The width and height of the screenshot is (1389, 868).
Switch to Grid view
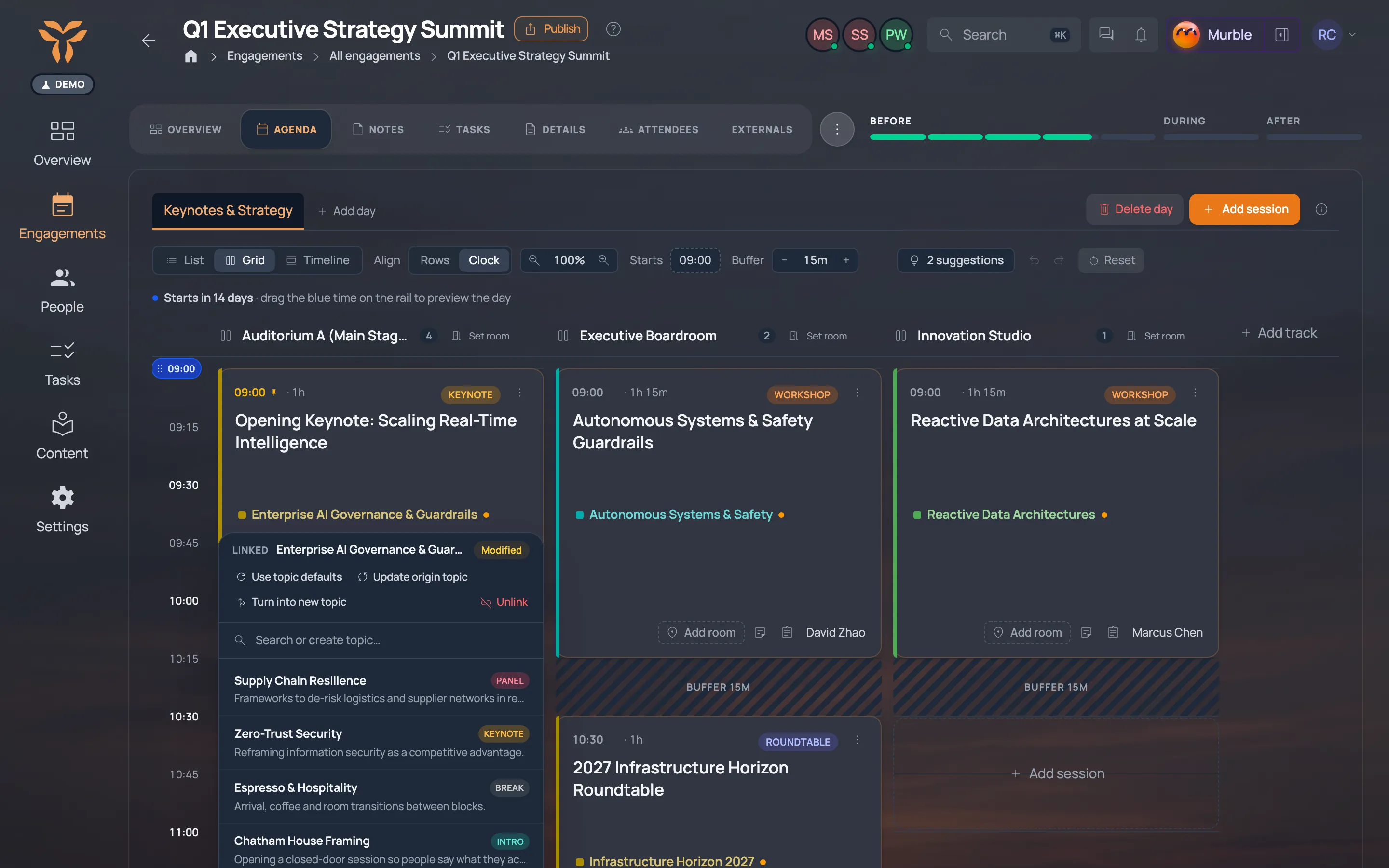pyautogui.click(x=245, y=260)
